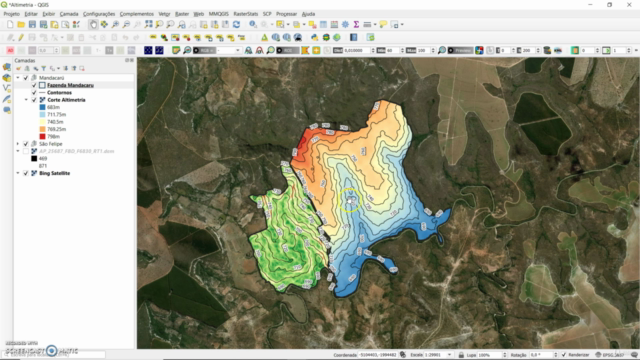Open the Projeto menu

point(11,14)
